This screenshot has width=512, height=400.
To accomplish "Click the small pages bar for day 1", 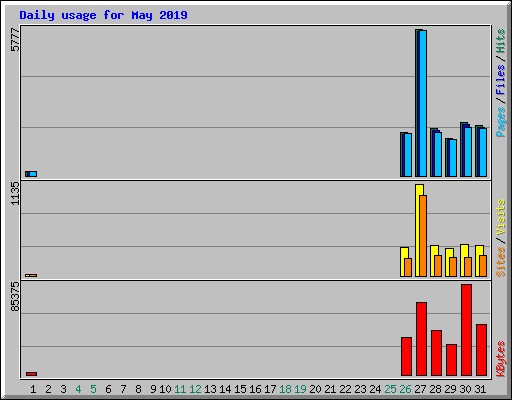I will pyautogui.click(x=33, y=174).
